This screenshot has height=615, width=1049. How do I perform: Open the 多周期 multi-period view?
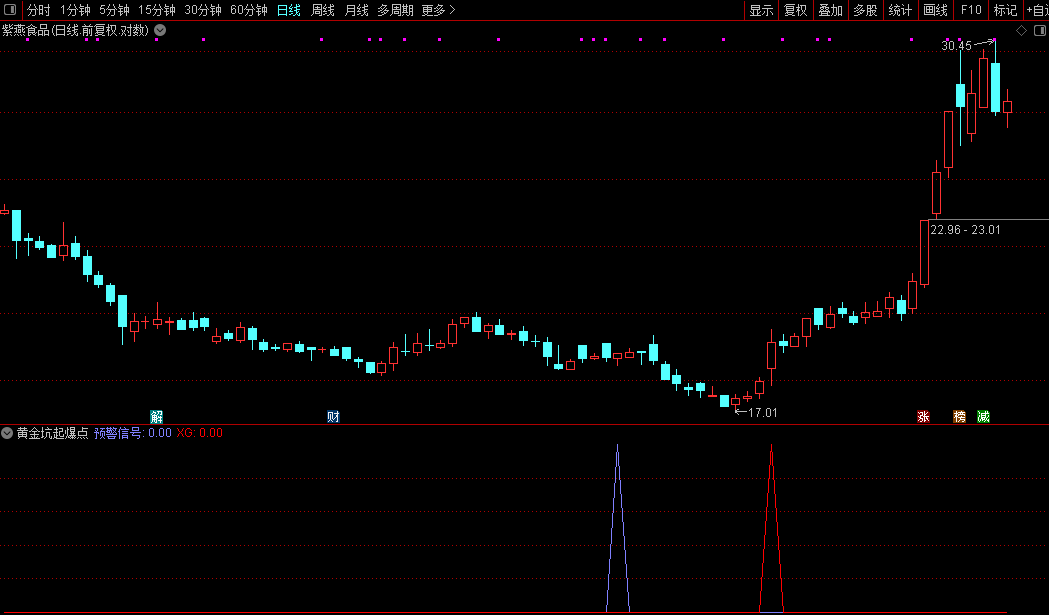point(395,10)
